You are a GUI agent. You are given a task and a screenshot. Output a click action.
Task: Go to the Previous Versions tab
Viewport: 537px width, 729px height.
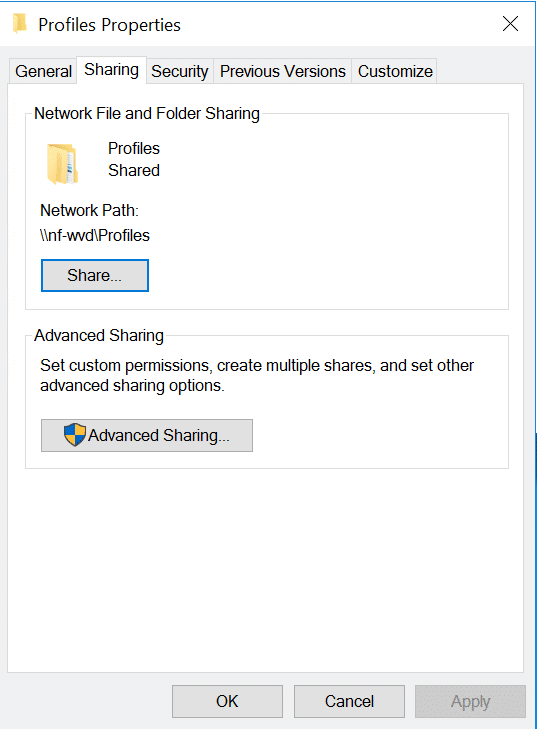pyautogui.click(x=283, y=71)
